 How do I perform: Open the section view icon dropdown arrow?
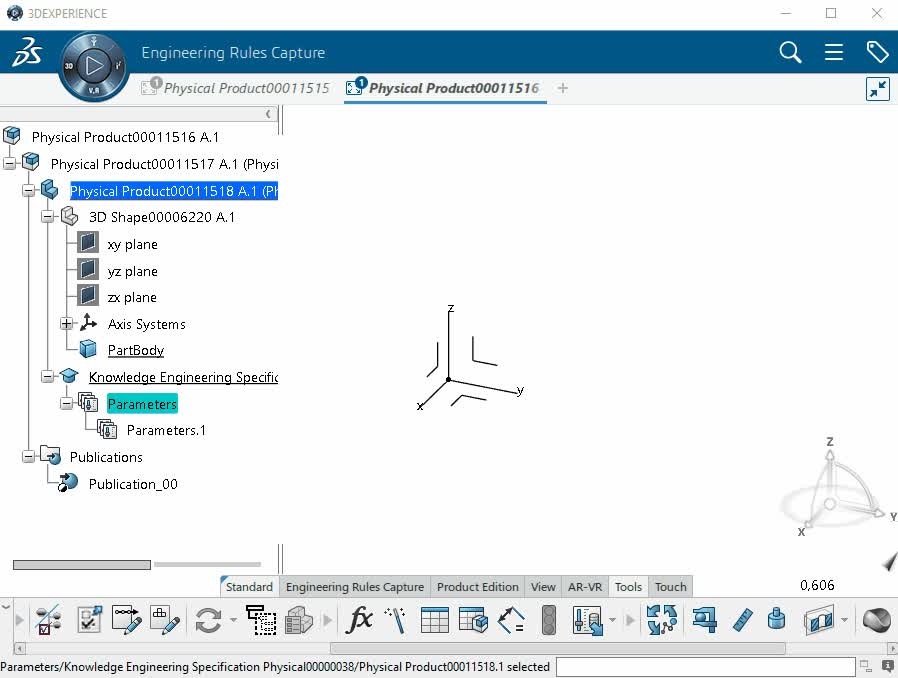(x=844, y=620)
